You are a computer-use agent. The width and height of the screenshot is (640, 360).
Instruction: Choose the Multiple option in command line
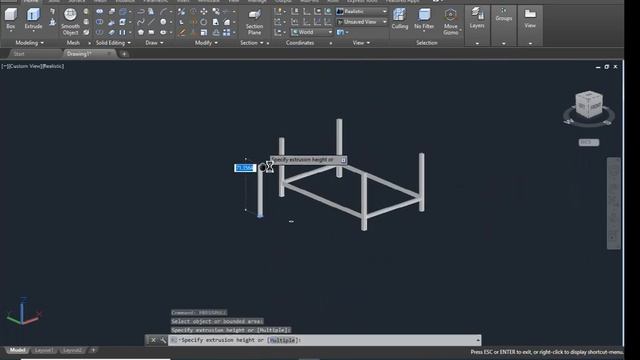coord(282,340)
